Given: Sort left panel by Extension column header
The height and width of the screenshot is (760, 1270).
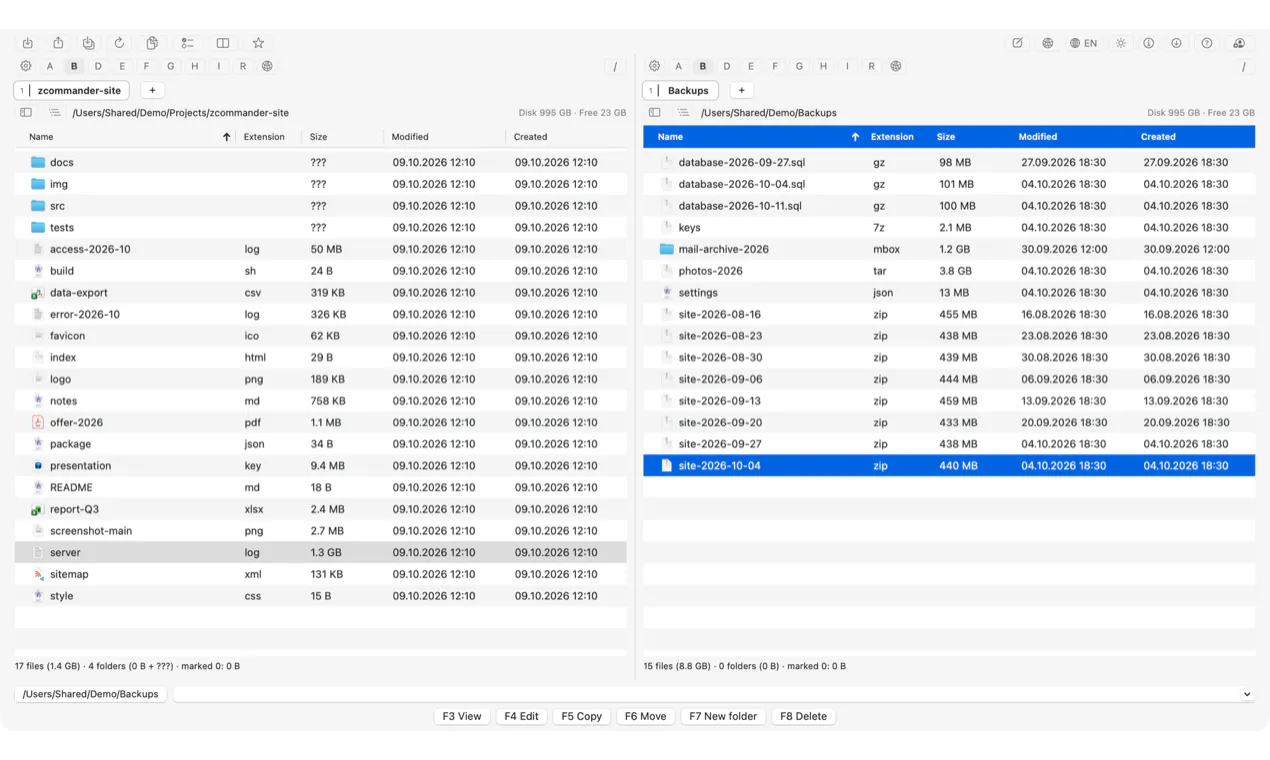Looking at the screenshot, I should pyautogui.click(x=264, y=137).
